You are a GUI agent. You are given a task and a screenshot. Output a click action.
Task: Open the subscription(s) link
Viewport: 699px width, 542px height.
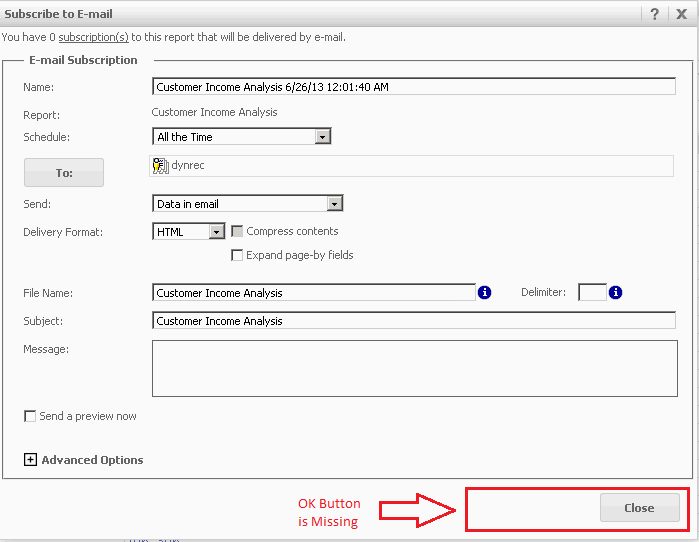pyautogui.click(x=94, y=37)
